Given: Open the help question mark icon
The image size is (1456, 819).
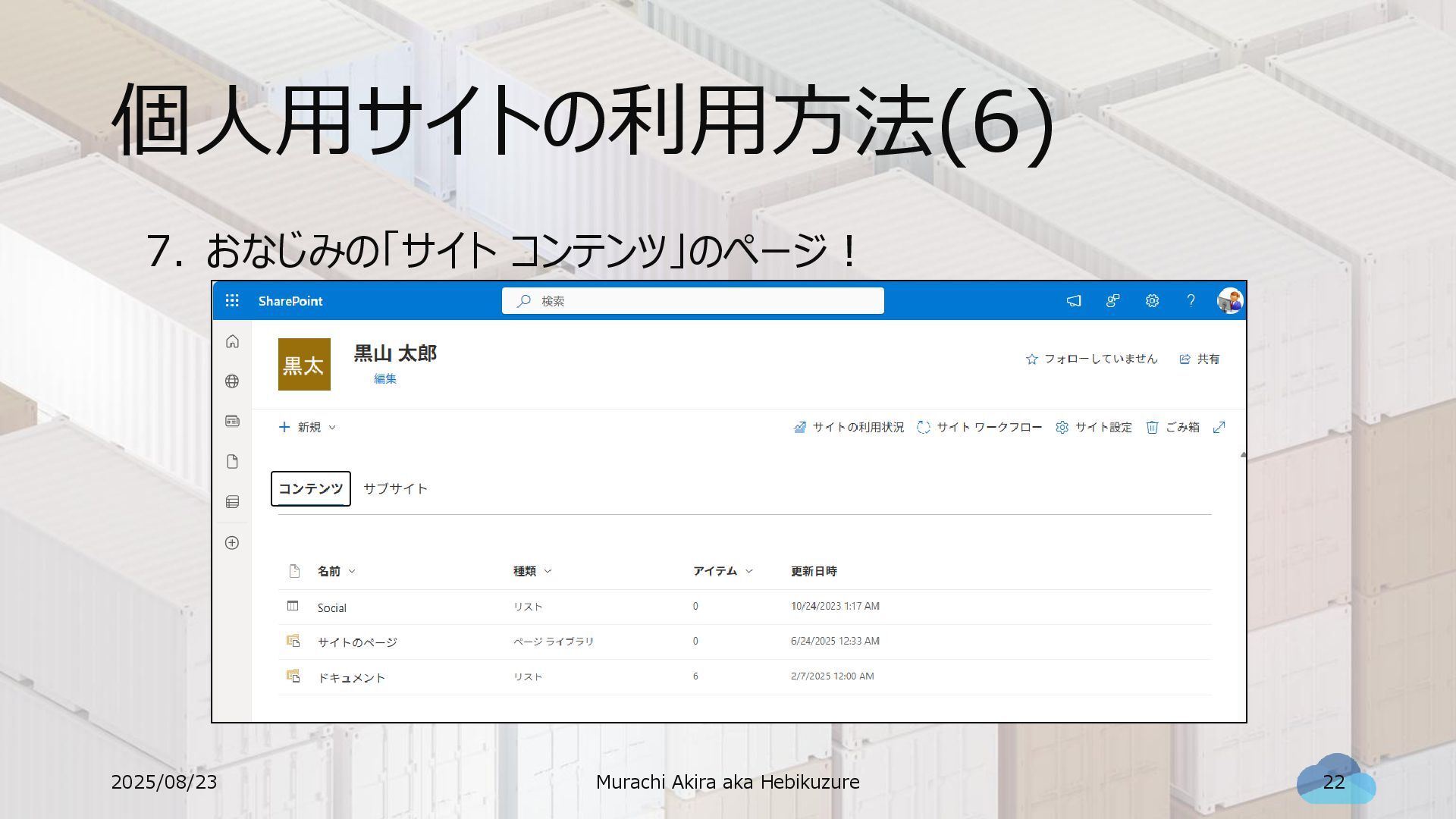Looking at the screenshot, I should tap(1191, 301).
